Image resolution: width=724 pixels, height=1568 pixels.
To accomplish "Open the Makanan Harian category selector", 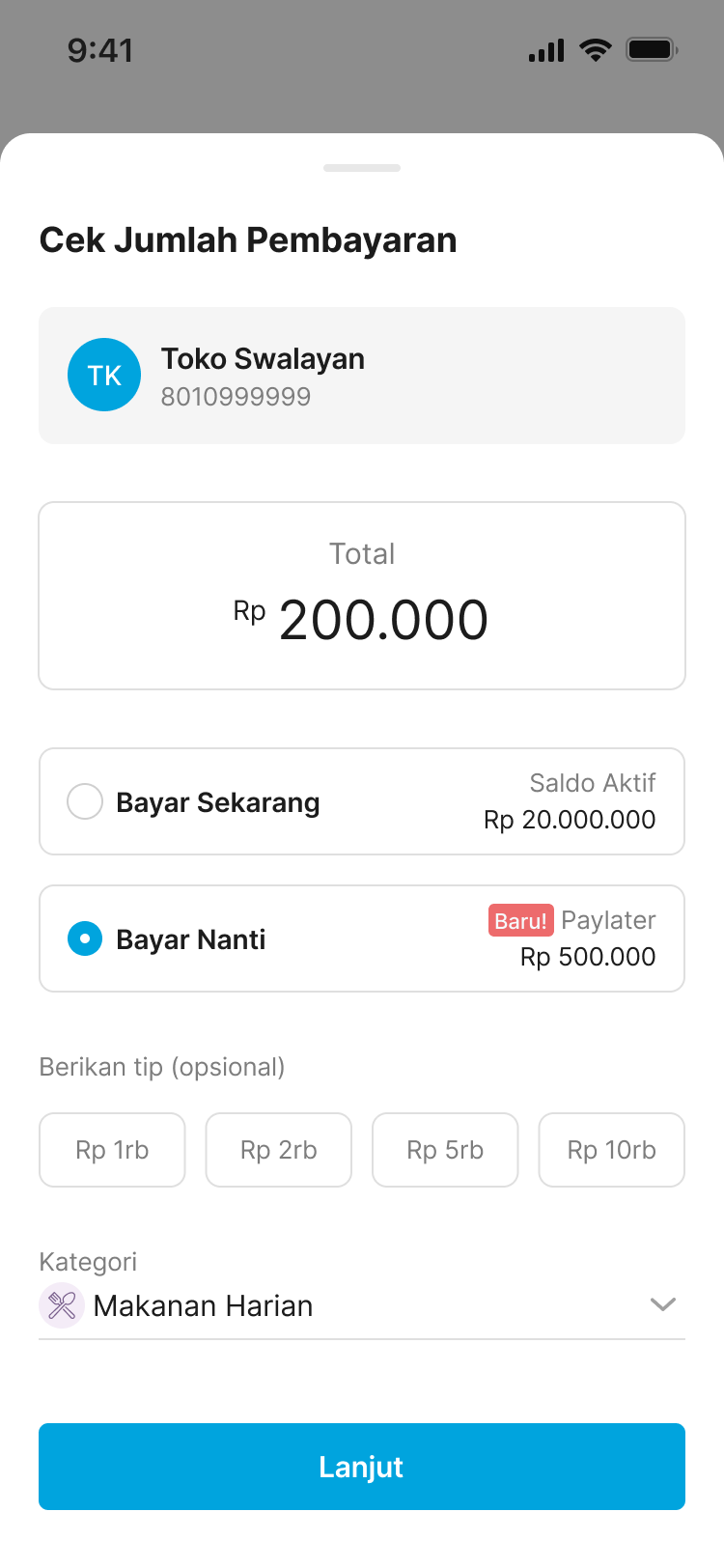I will click(204, 1306).
